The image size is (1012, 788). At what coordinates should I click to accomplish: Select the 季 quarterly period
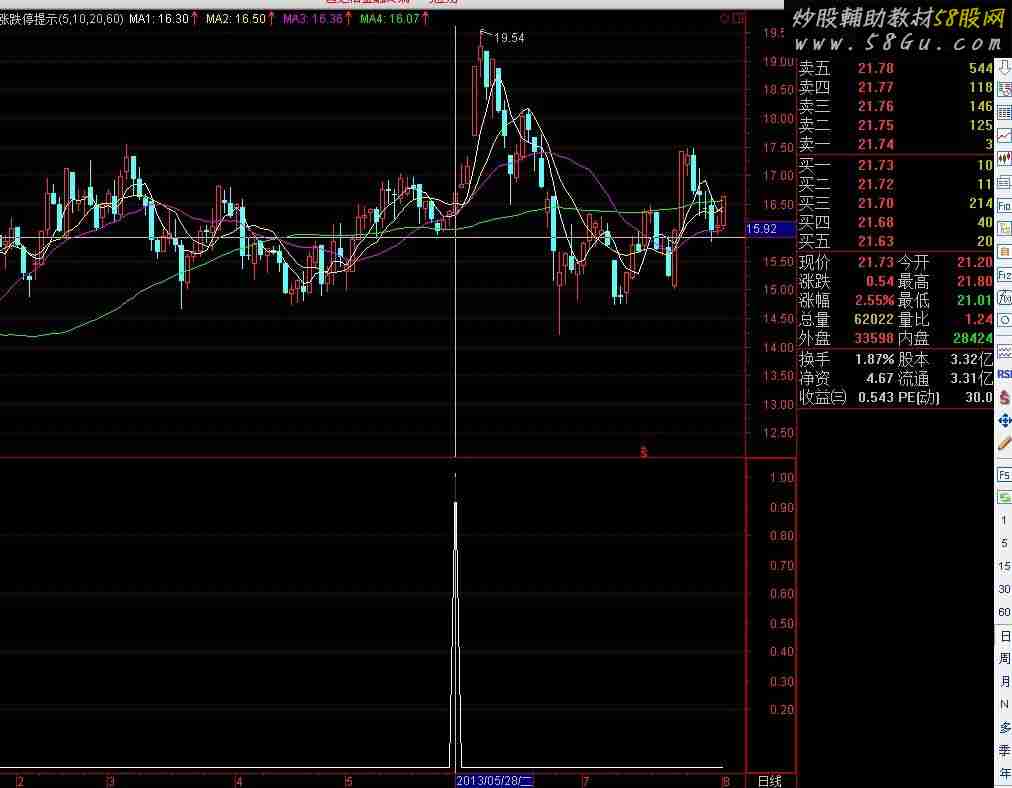1004,750
